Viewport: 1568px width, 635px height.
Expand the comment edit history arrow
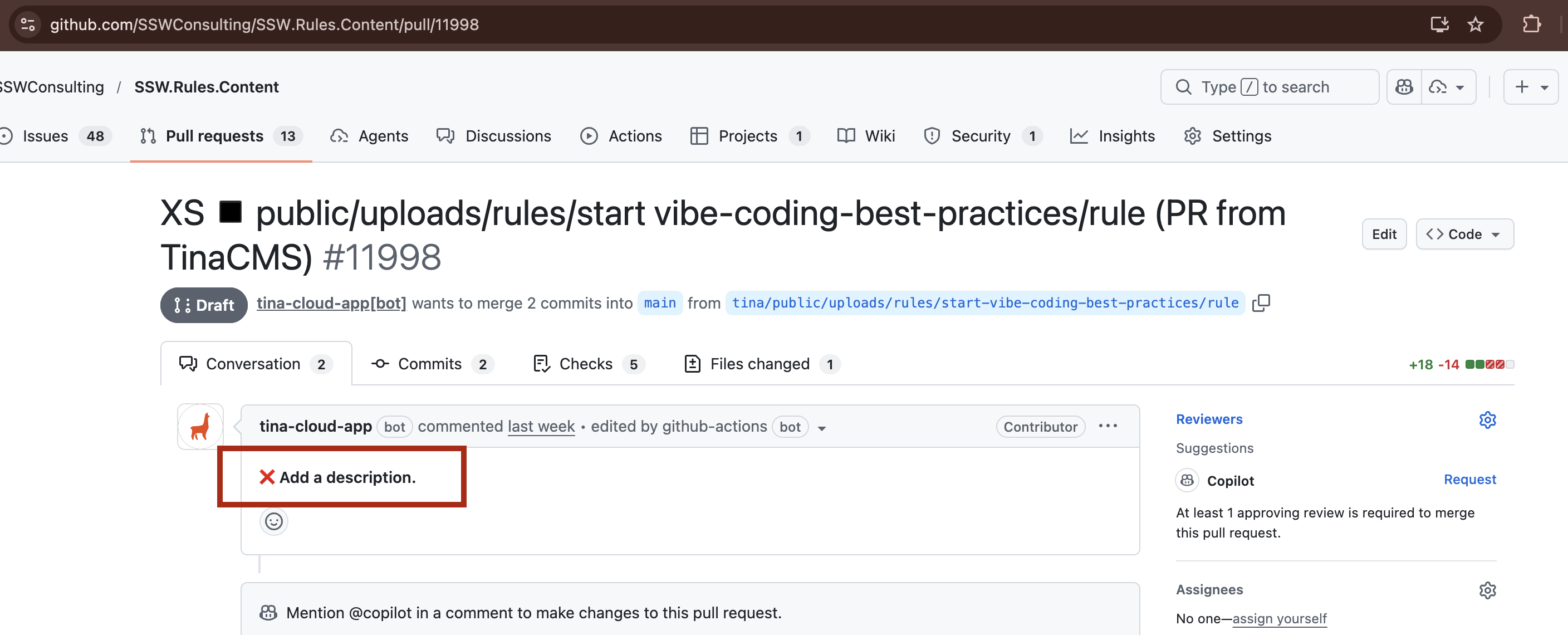[822, 428]
